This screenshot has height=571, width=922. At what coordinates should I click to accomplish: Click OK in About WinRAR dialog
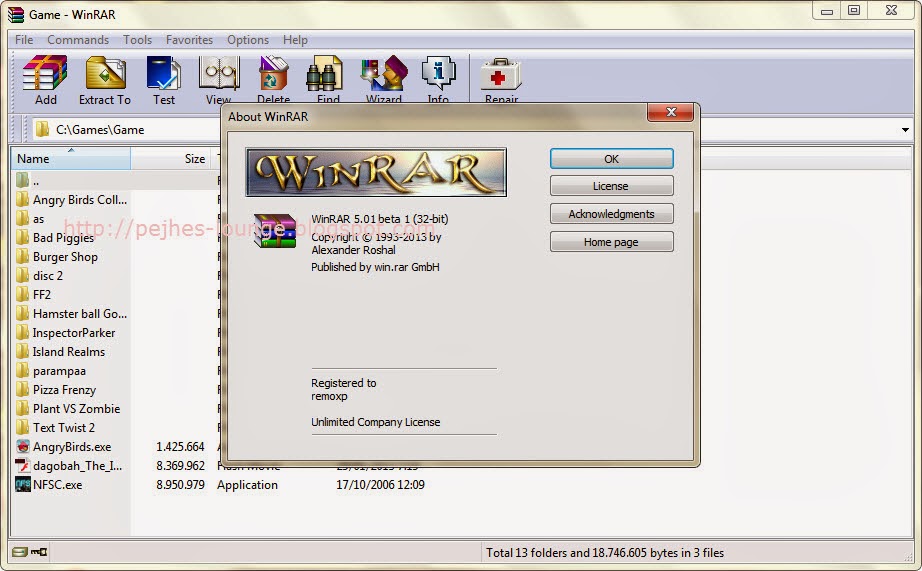(x=612, y=159)
